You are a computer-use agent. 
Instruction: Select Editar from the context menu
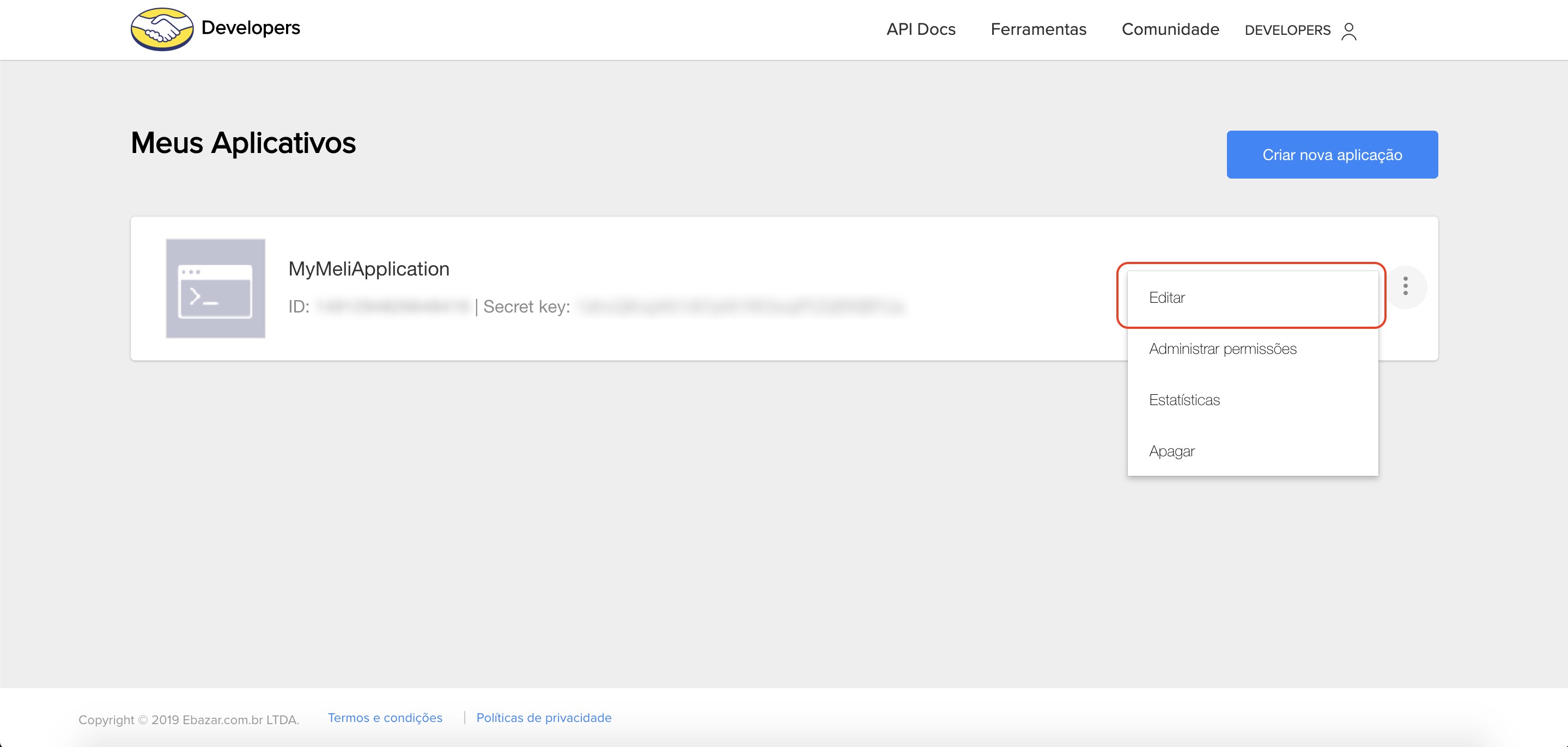coord(1167,297)
